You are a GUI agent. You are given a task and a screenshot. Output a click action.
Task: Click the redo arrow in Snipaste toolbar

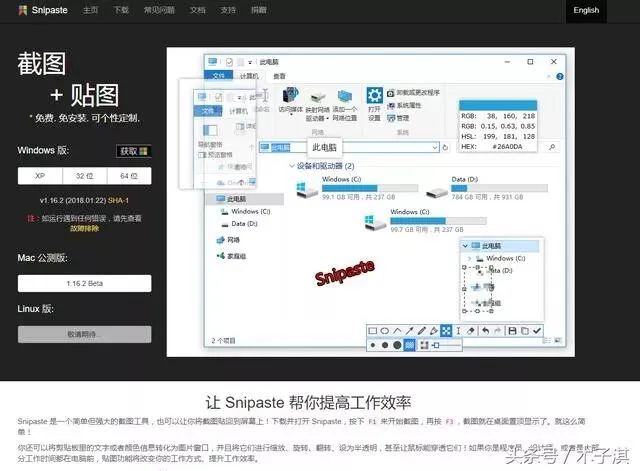point(498,331)
